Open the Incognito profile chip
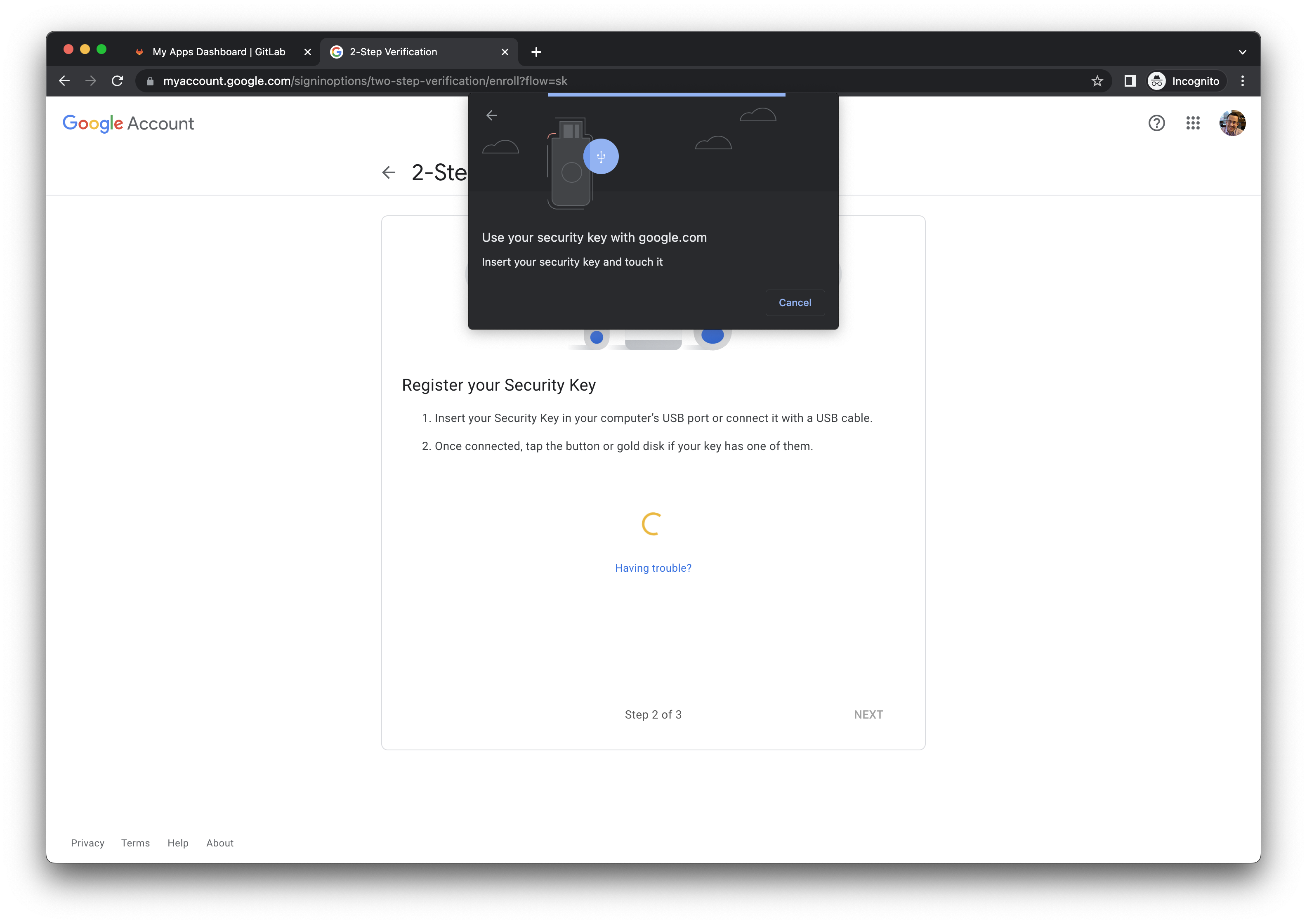The width and height of the screenshot is (1307, 924). point(1186,81)
